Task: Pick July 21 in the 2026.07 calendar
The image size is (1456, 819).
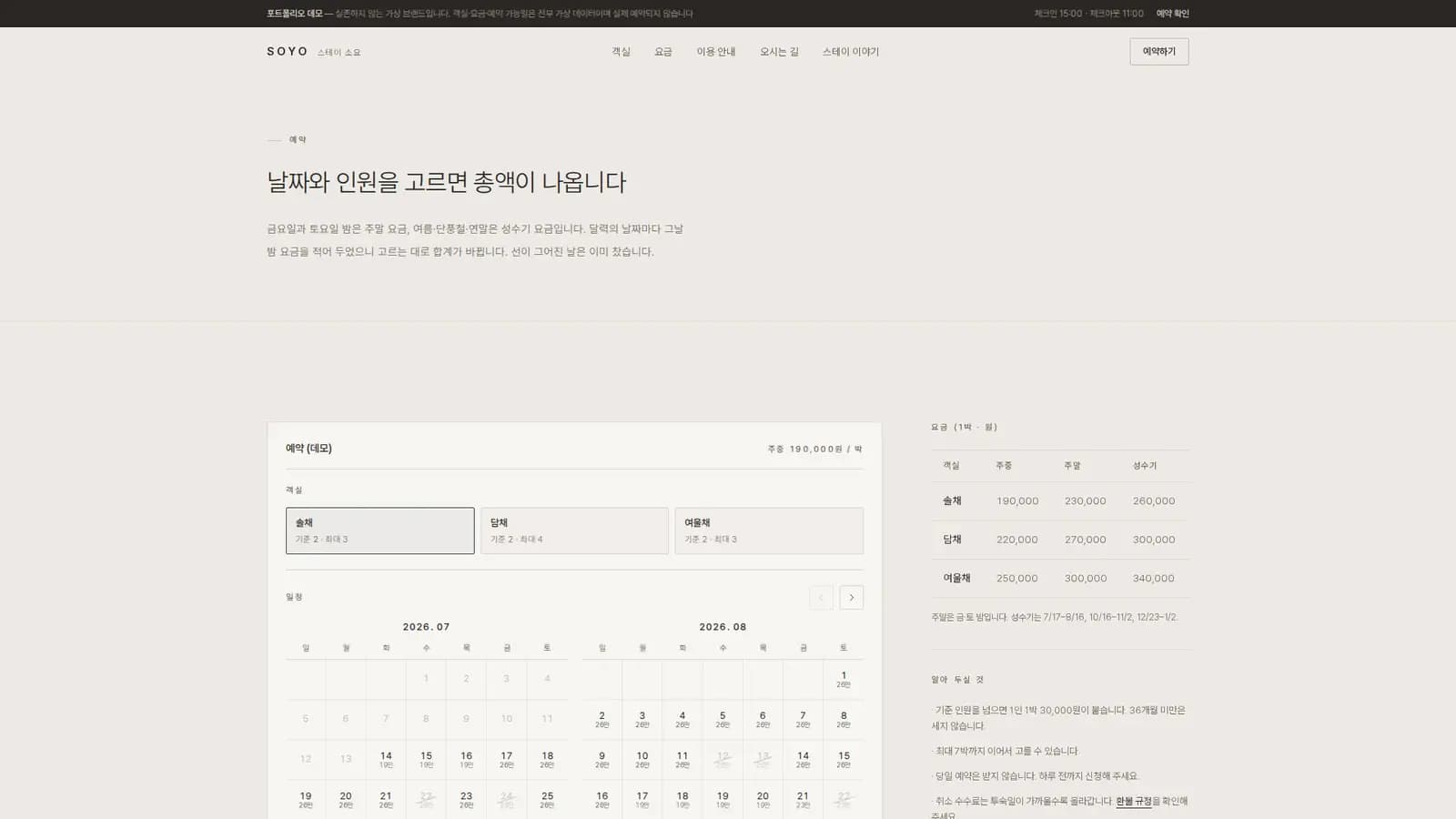Action: click(386, 799)
